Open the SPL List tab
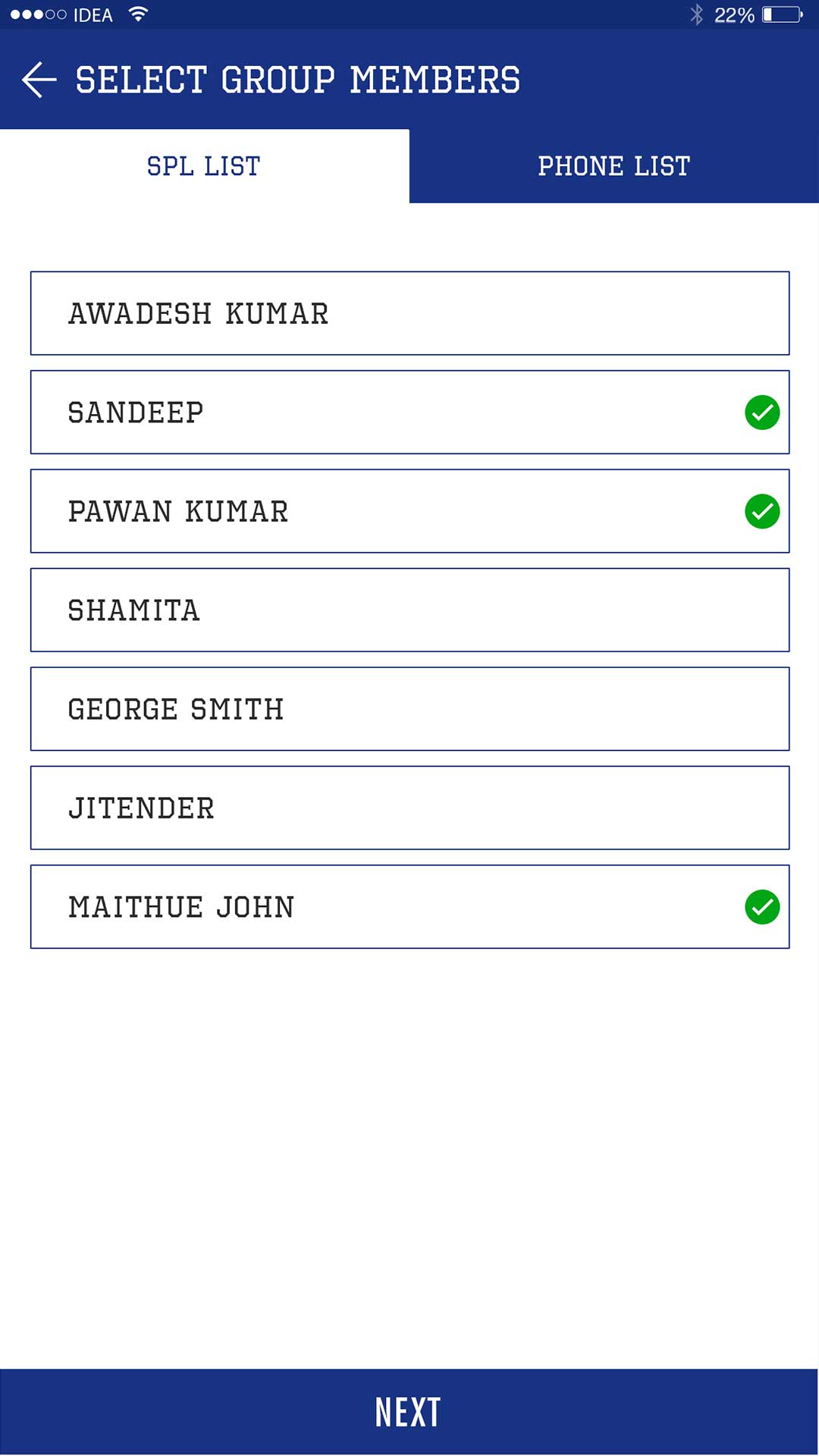The height and width of the screenshot is (1456, 819). 204,166
